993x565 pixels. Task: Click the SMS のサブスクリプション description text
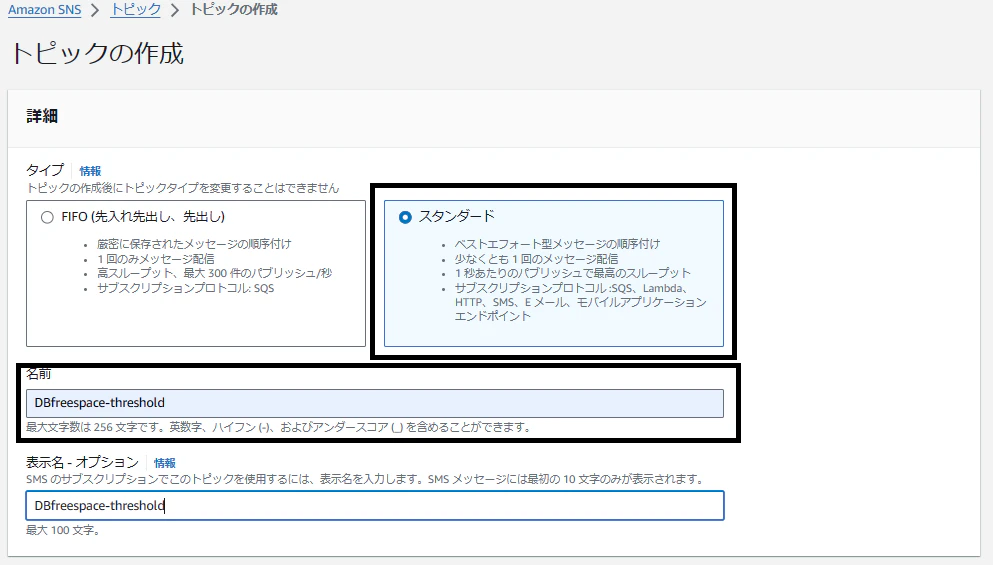[x=366, y=479]
